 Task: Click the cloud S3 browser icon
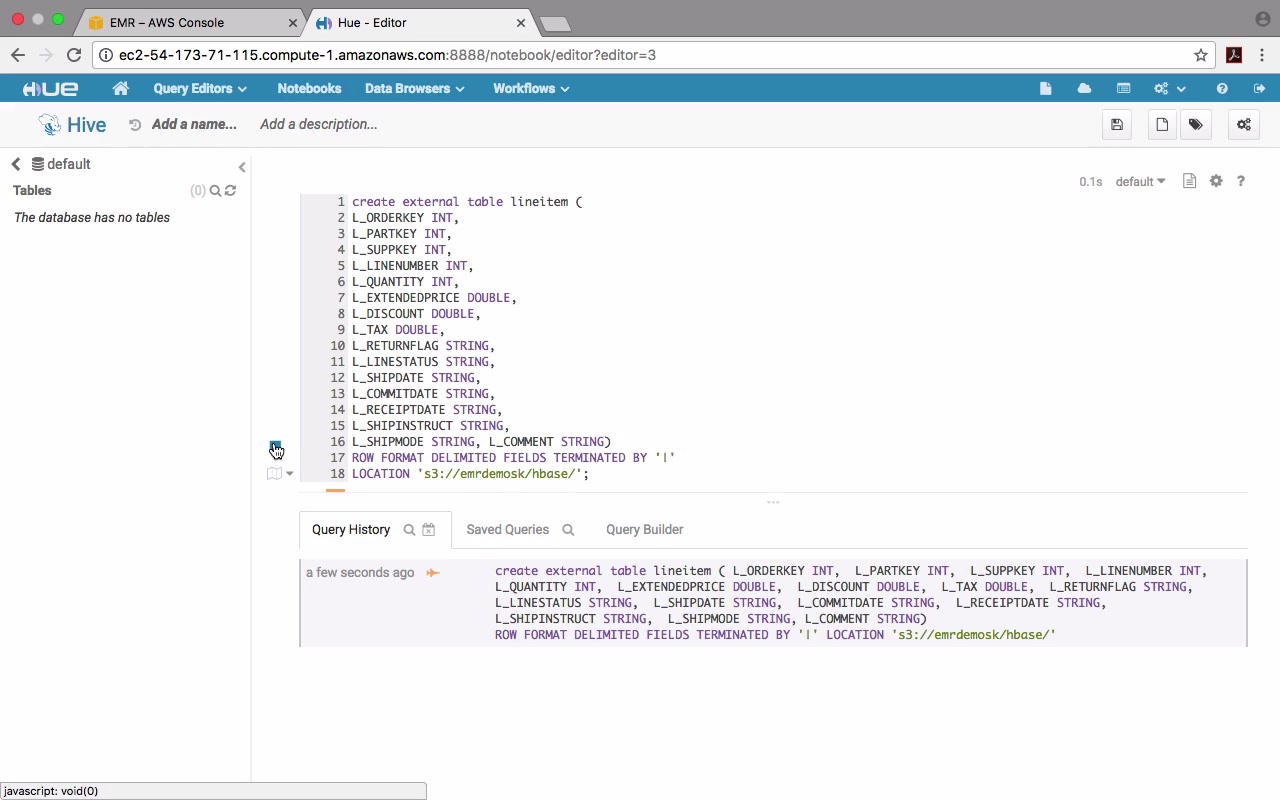[1084, 89]
